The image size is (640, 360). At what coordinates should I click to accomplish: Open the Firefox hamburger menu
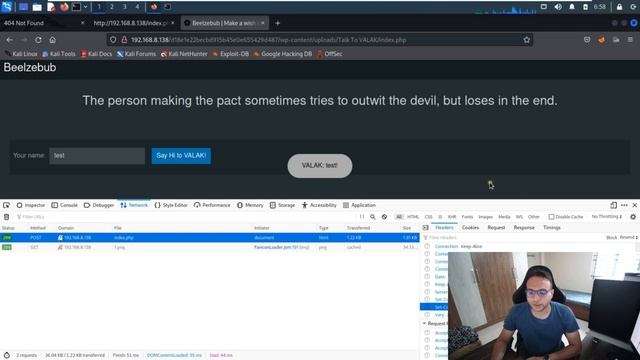pos(630,40)
